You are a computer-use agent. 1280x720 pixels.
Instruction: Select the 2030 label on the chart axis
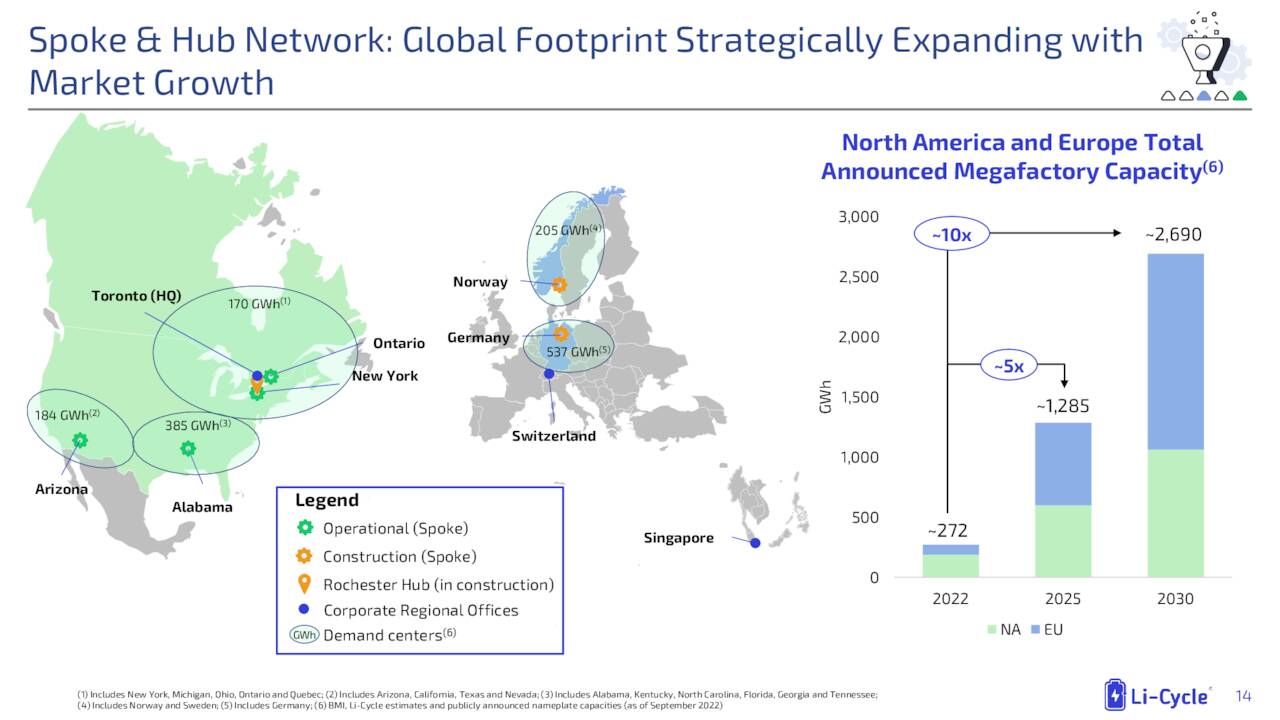[1175, 598]
